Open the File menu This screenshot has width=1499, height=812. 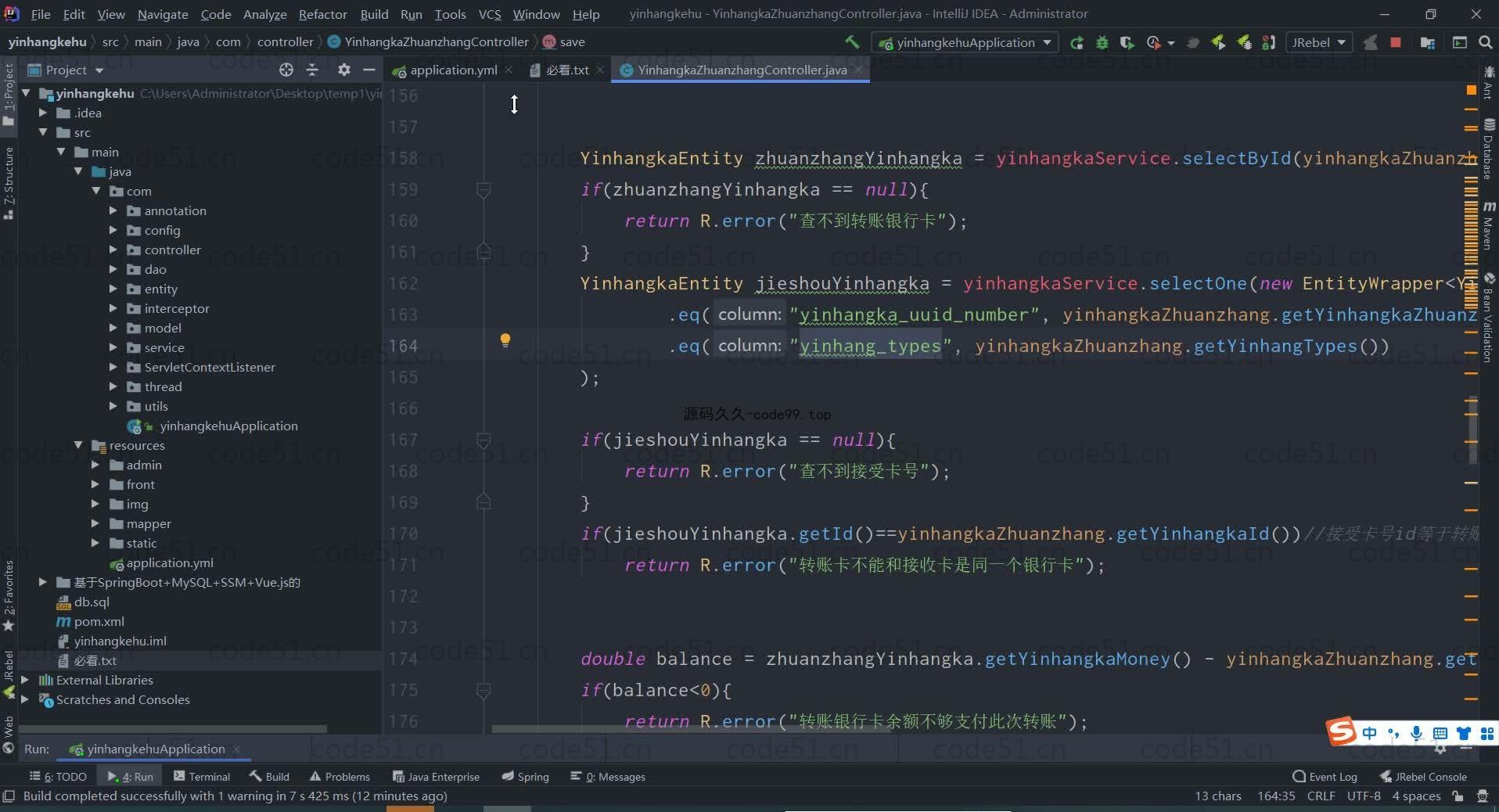tap(41, 14)
